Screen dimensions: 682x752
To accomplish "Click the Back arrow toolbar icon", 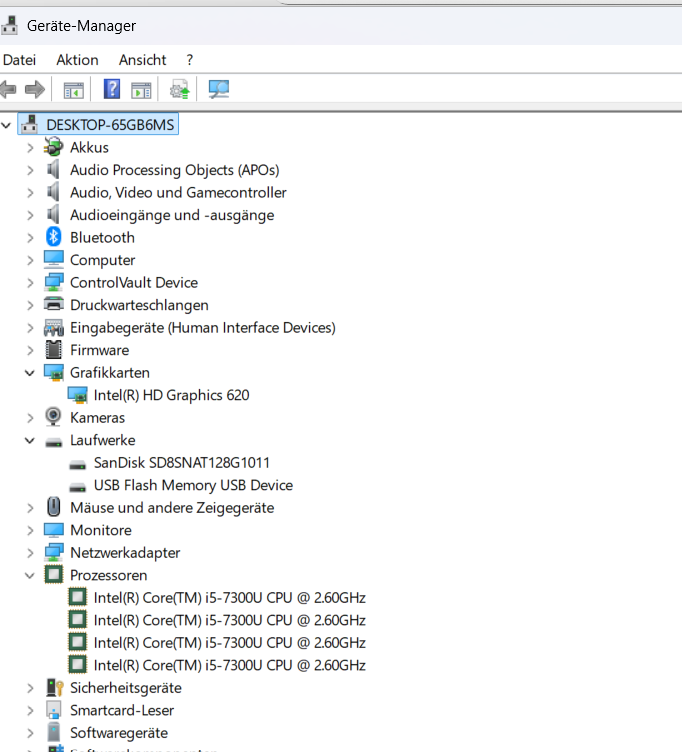I will (8, 90).
